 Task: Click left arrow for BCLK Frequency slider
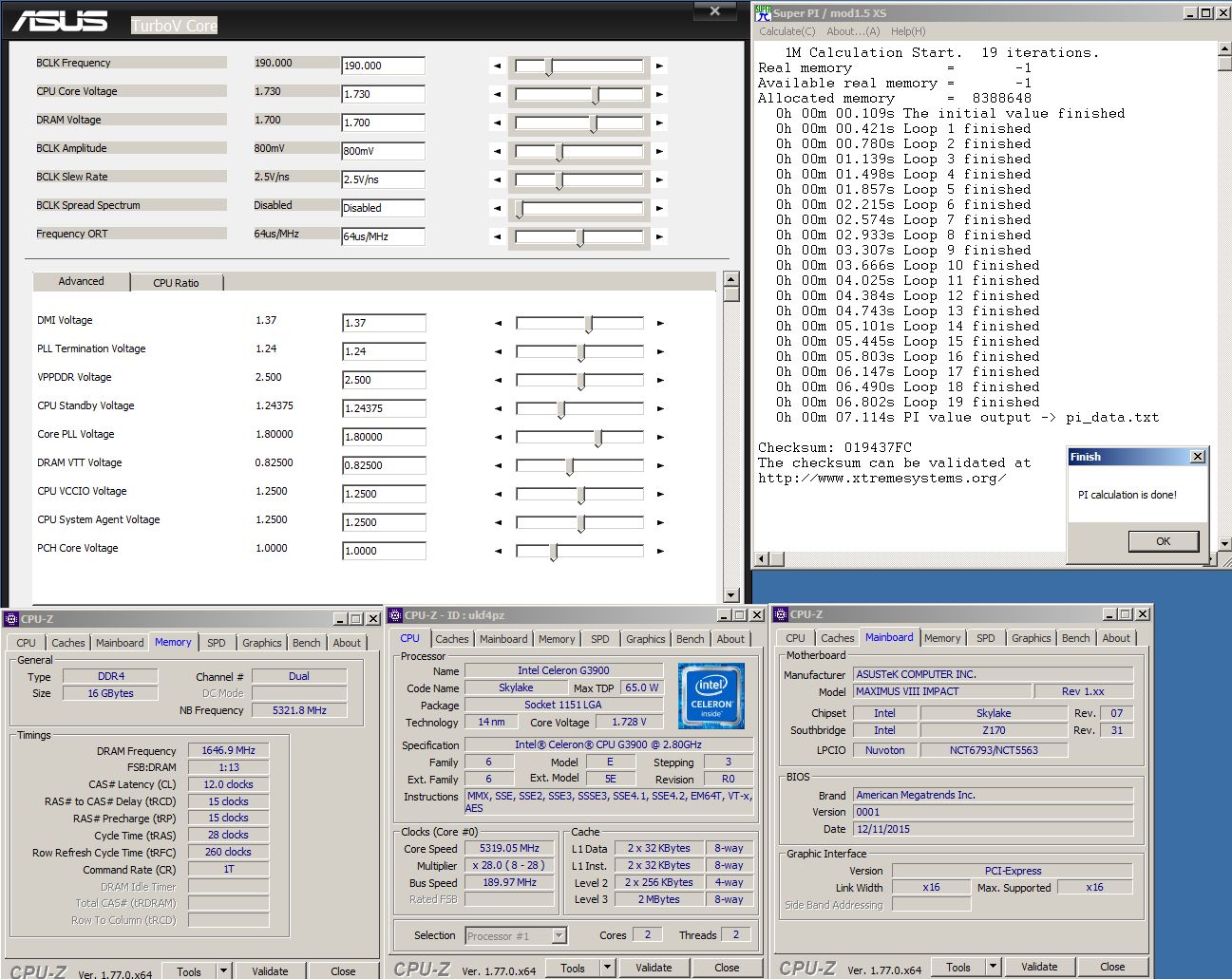pyautogui.click(x=497, y=66)
